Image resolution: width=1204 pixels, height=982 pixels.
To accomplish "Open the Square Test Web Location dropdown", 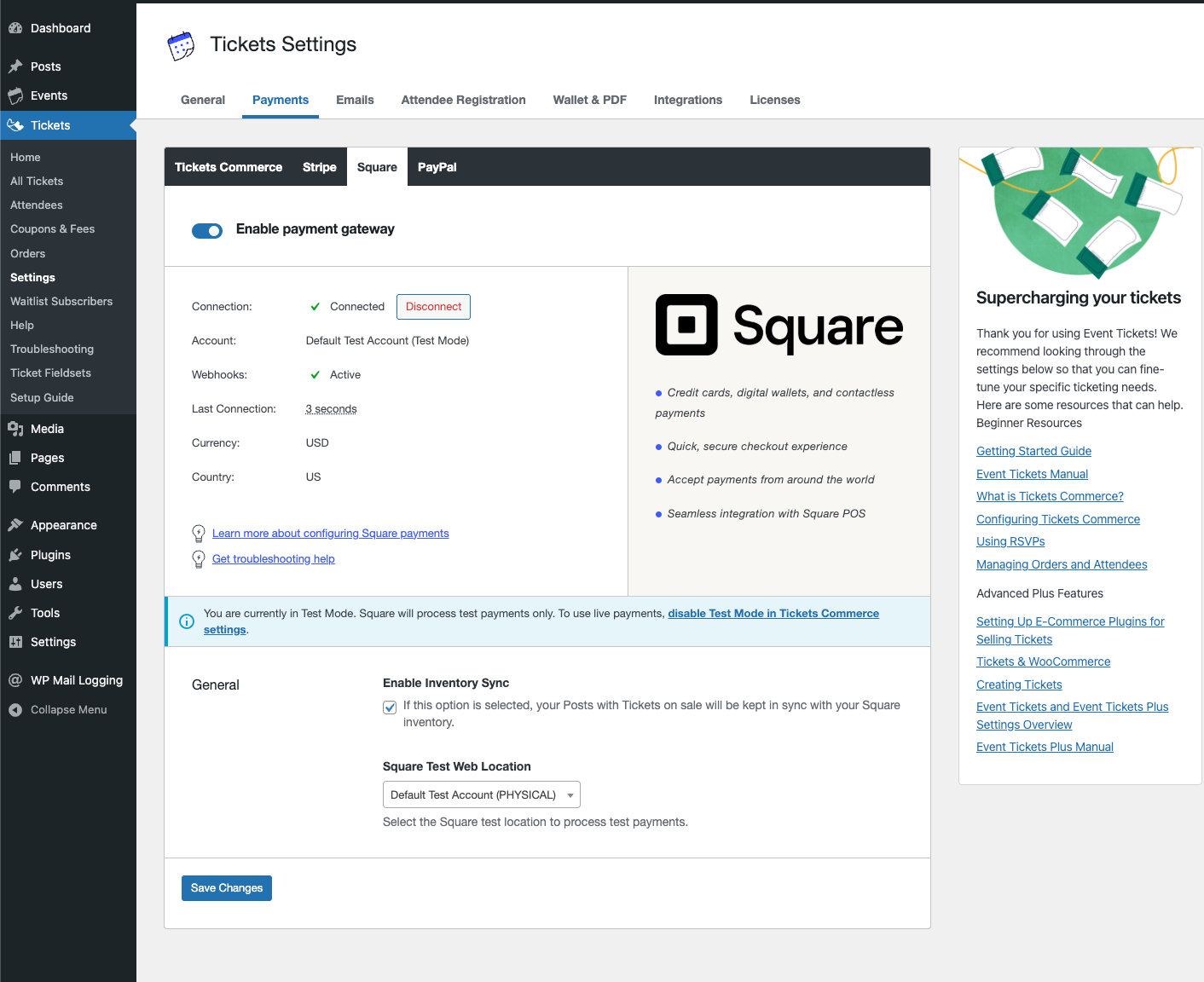I will click(481, 794).
